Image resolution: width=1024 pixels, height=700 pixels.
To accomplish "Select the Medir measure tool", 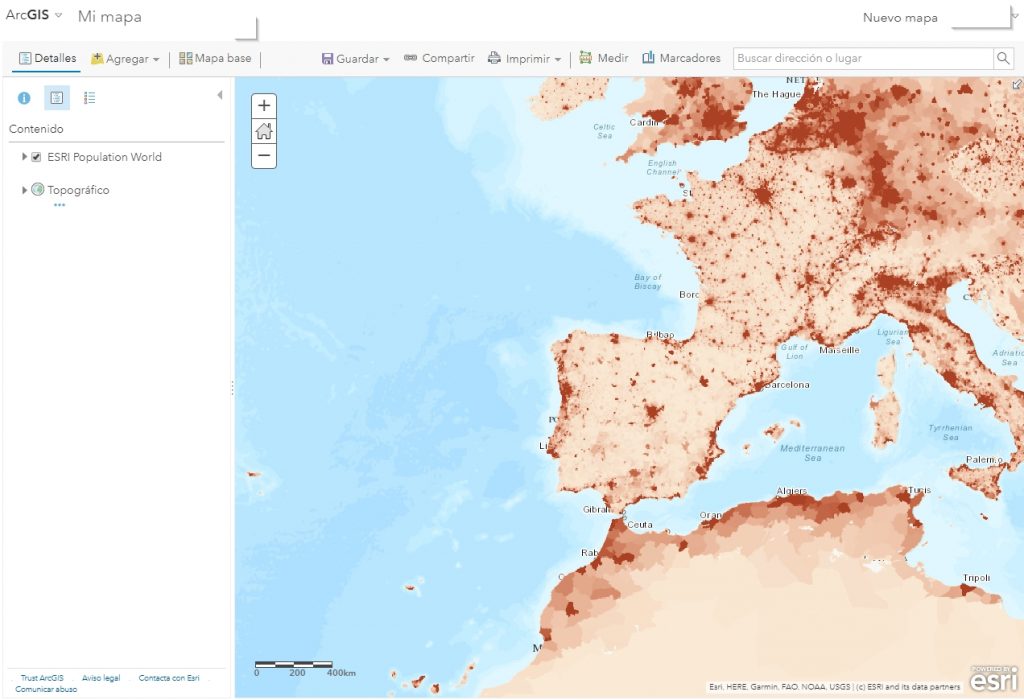I will click(585, 57).
